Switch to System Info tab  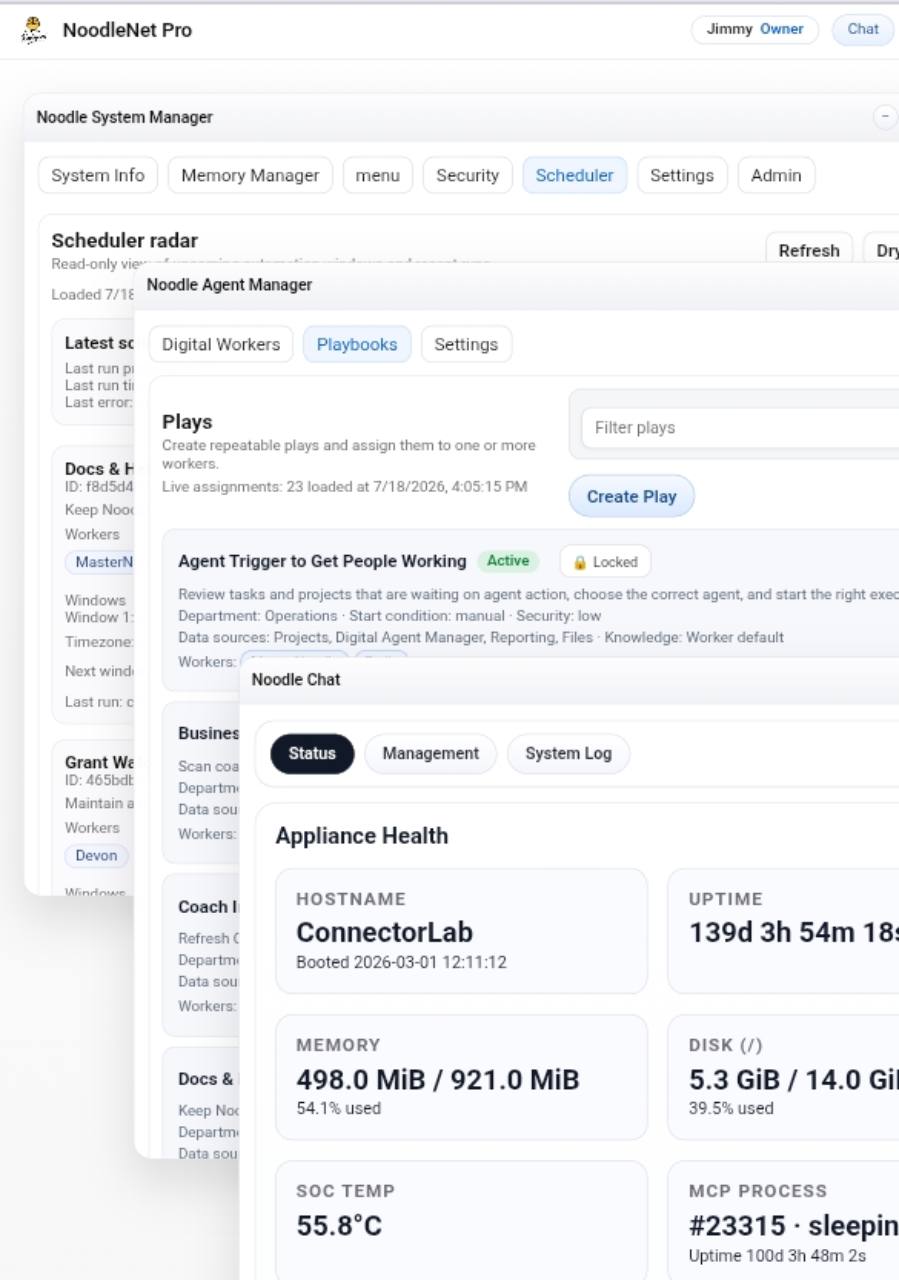(98, 175)
